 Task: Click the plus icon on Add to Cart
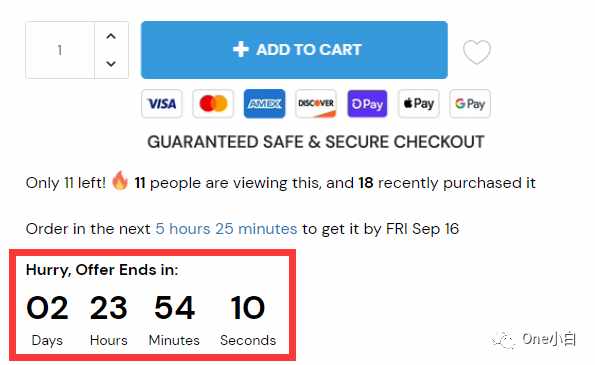pyautogui.click(x=241, y=50)
